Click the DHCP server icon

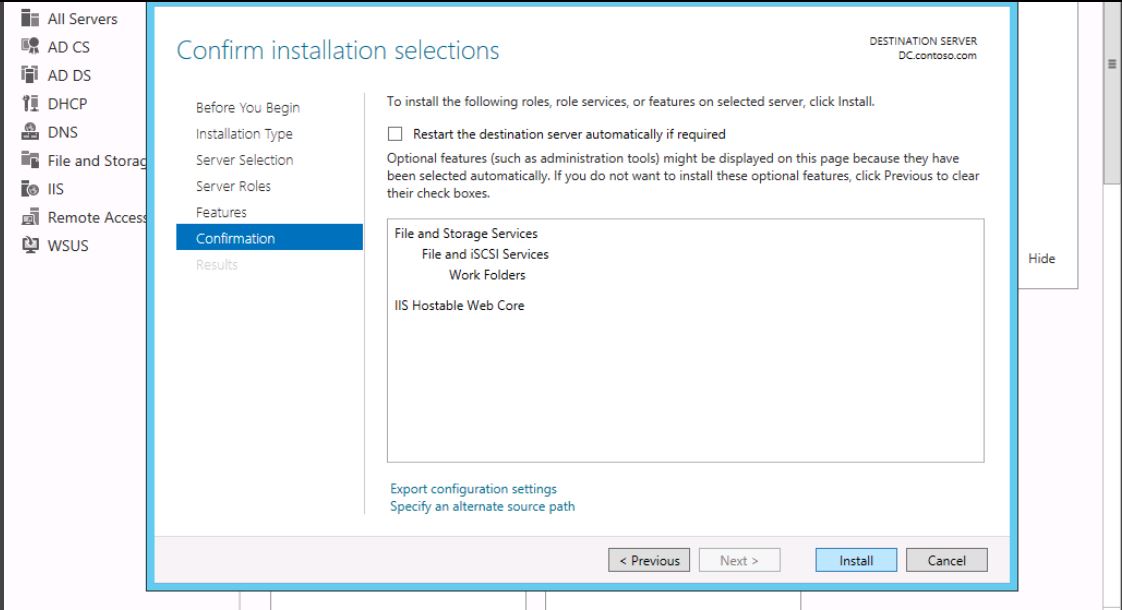pyautogui.click(x=29, y=103)
